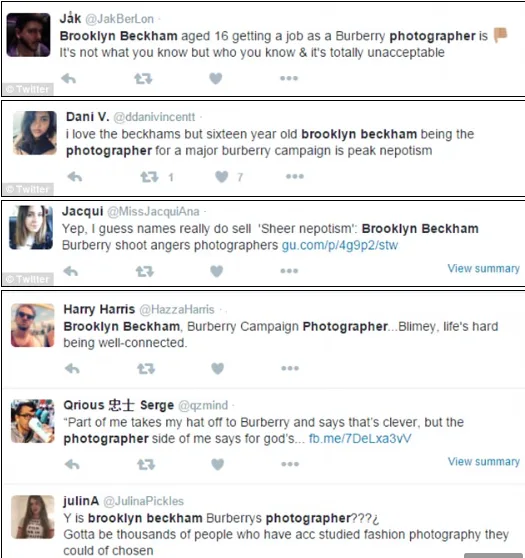Like Jacqui's Sheer nepotism tweet
The height and width of the screenshot is (558, 525).
coord(216,271)
